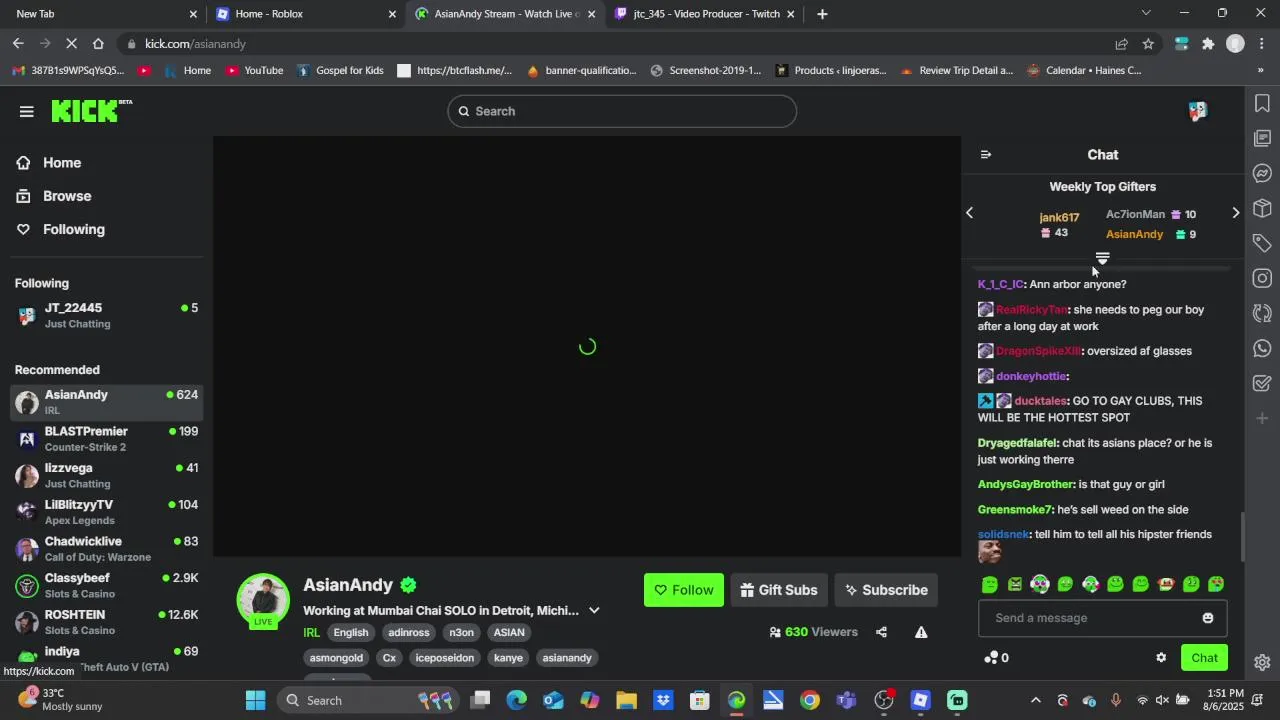
Task: Open WhatsApp in browser sidebar
Action: (x=1262, y=349)
